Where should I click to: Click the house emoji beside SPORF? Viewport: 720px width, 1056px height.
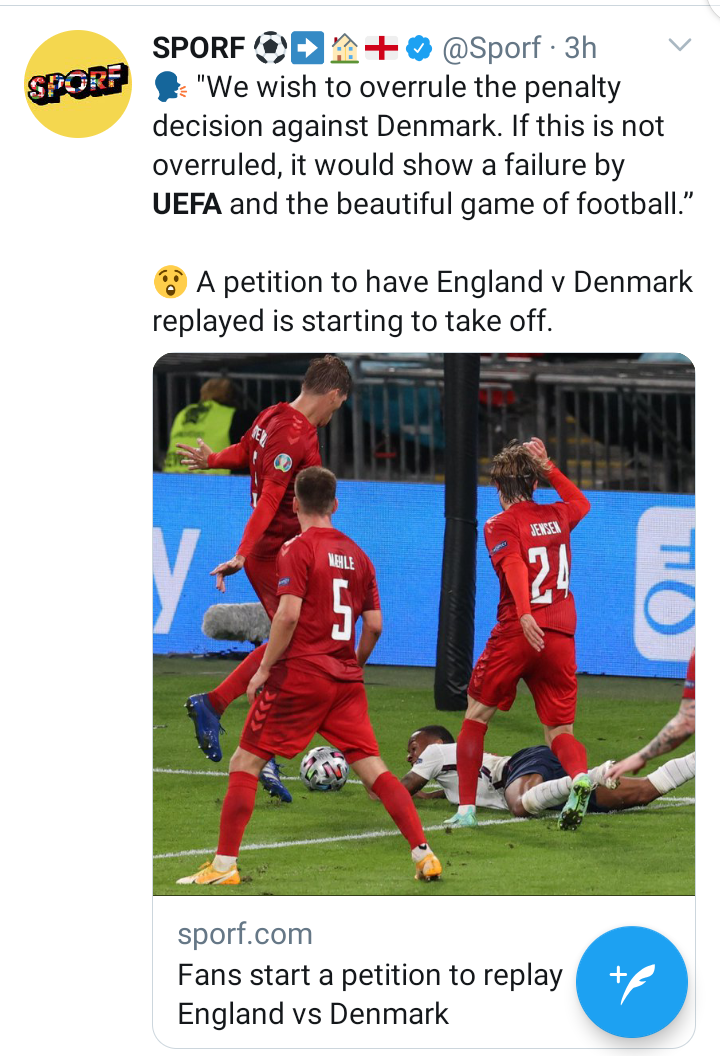coord(345,48)
